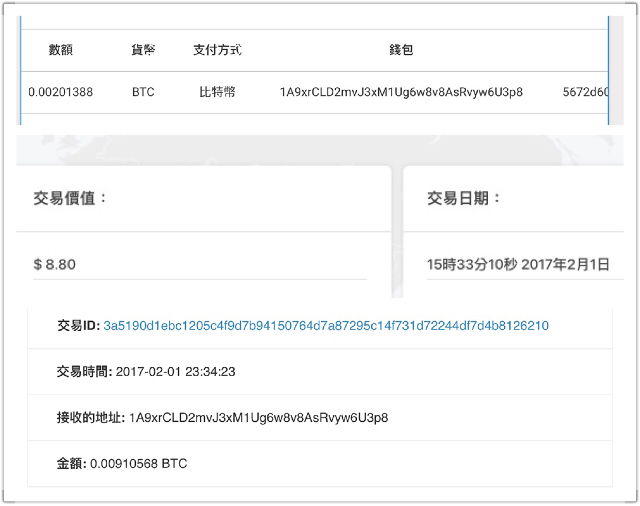Select the BTC currency cell
Image resolution: width=640 pixels, height=506 pixels.
point(143,92)
